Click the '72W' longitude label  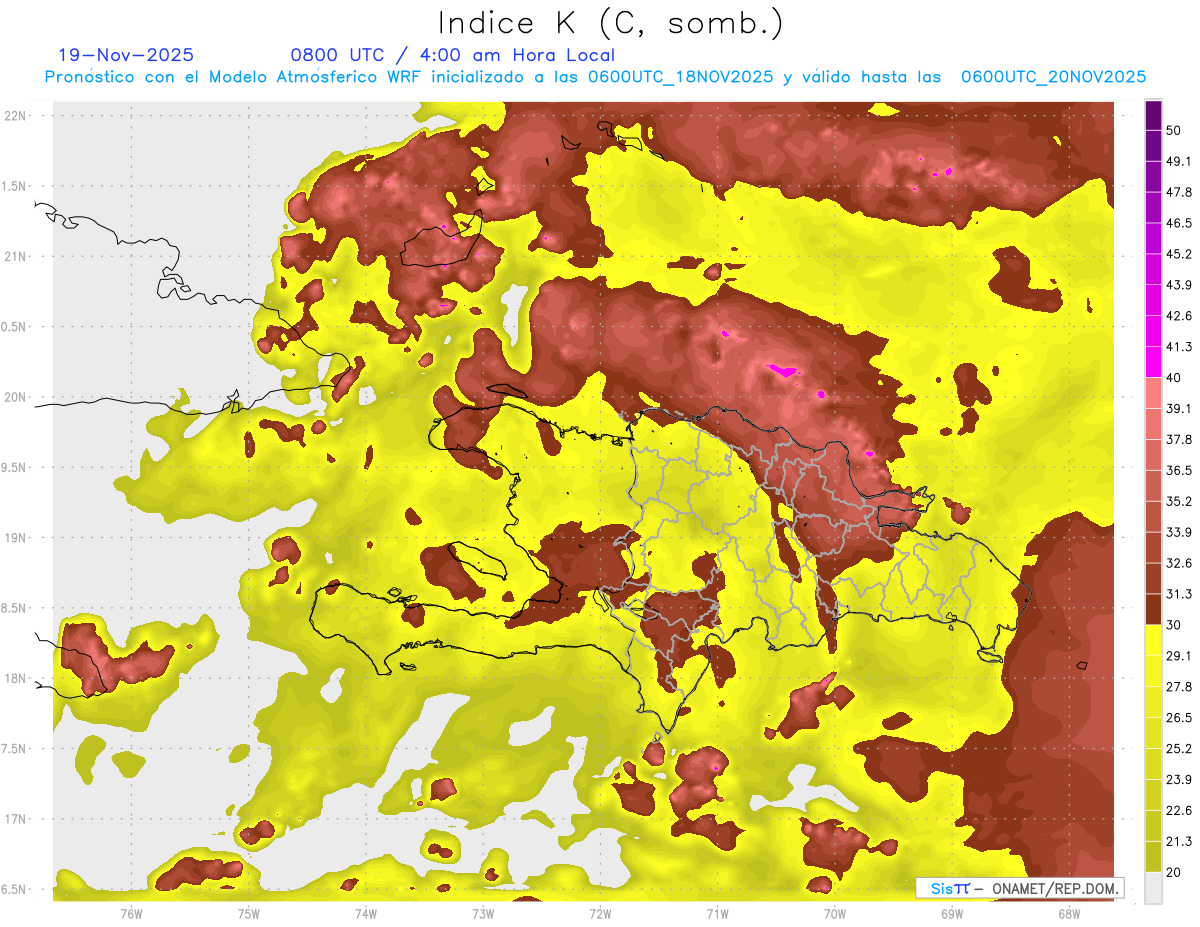(600, 913)
